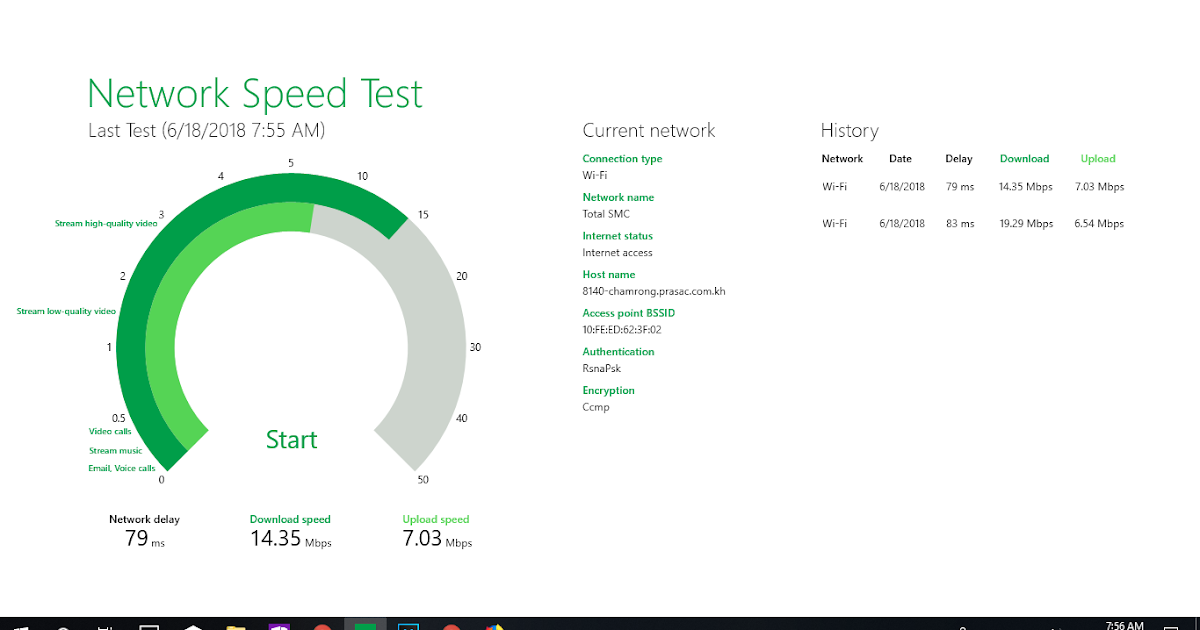This screenshot has height=630, width=1200.
Task: Click the Network name value Total SMC
Action: tap(607, 214)
